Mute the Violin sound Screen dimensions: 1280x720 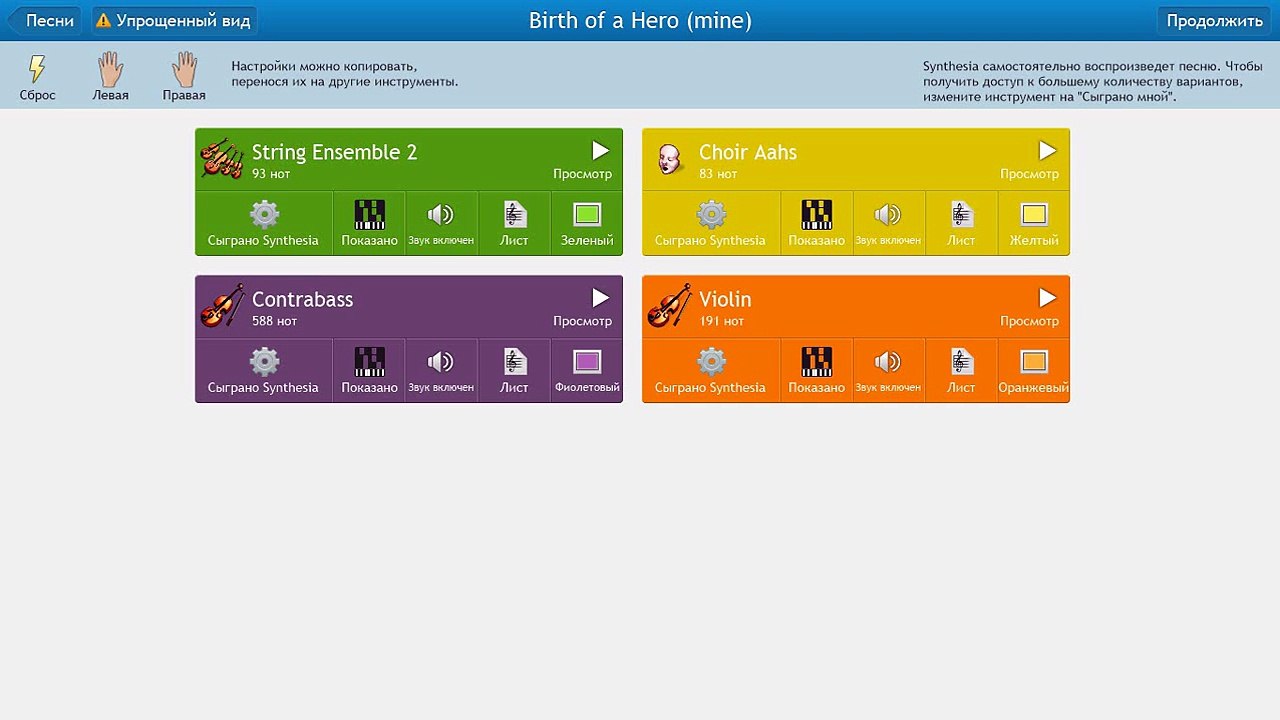coord(888,370)
